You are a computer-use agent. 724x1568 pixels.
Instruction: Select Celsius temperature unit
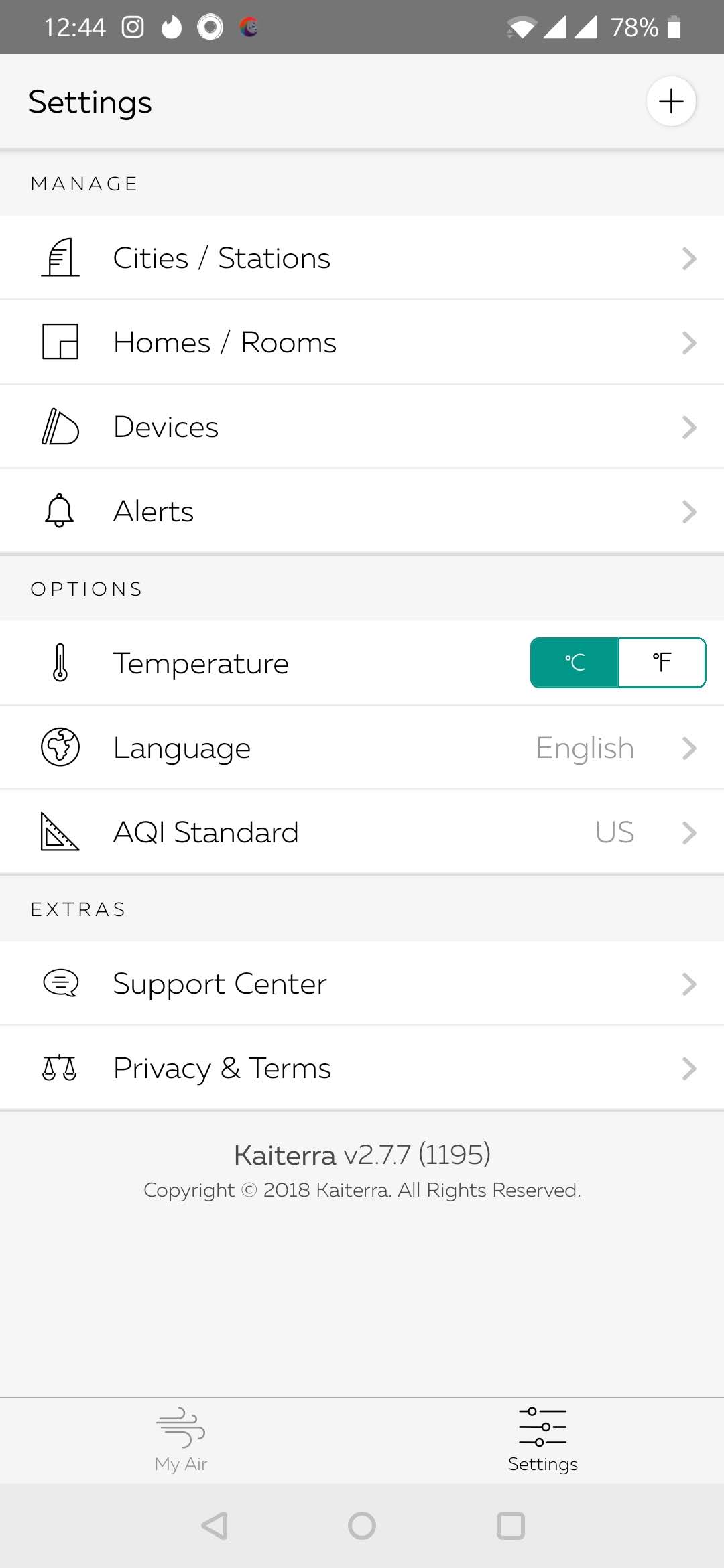(575, 663)
